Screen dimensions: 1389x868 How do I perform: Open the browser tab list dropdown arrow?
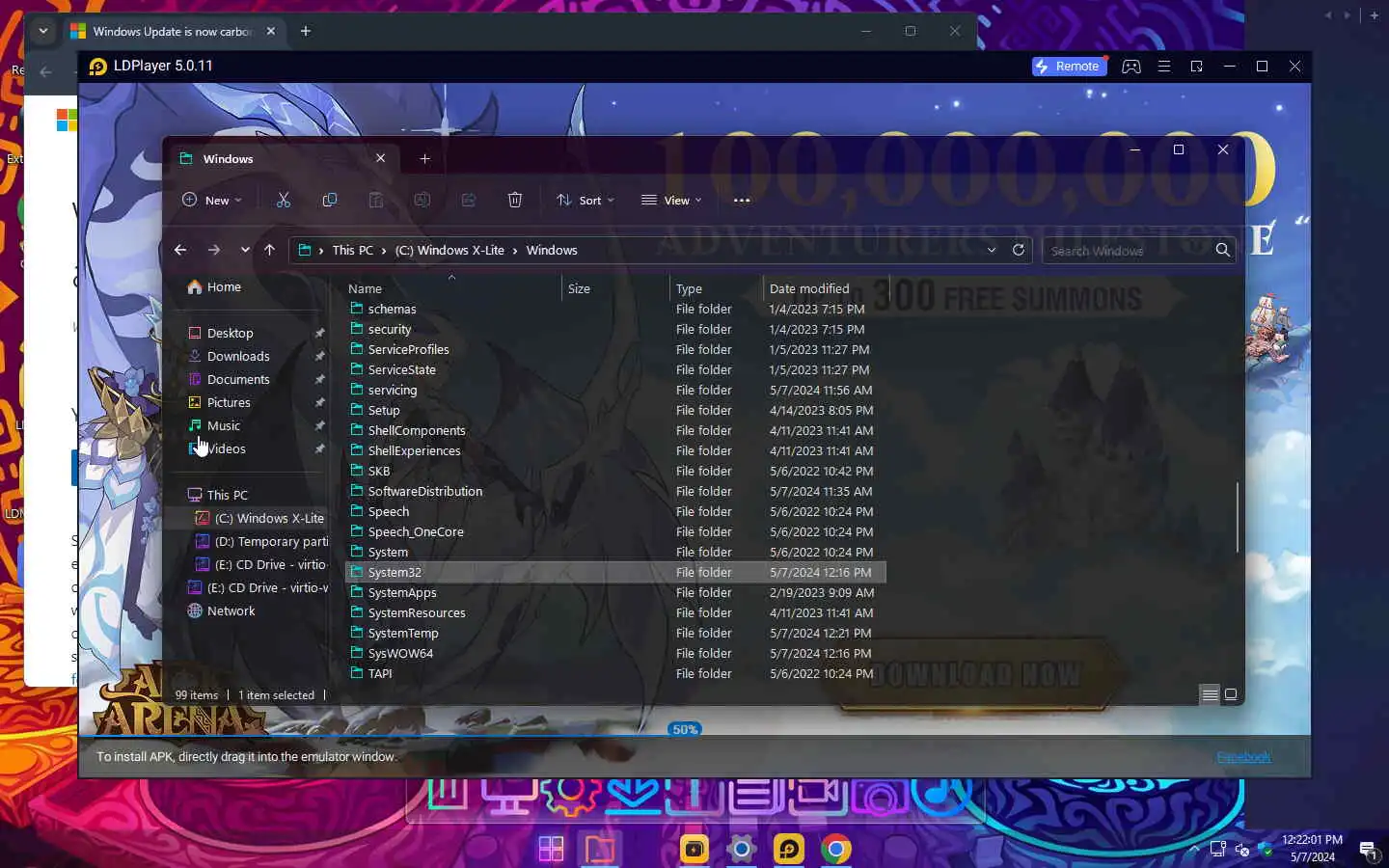43,31
